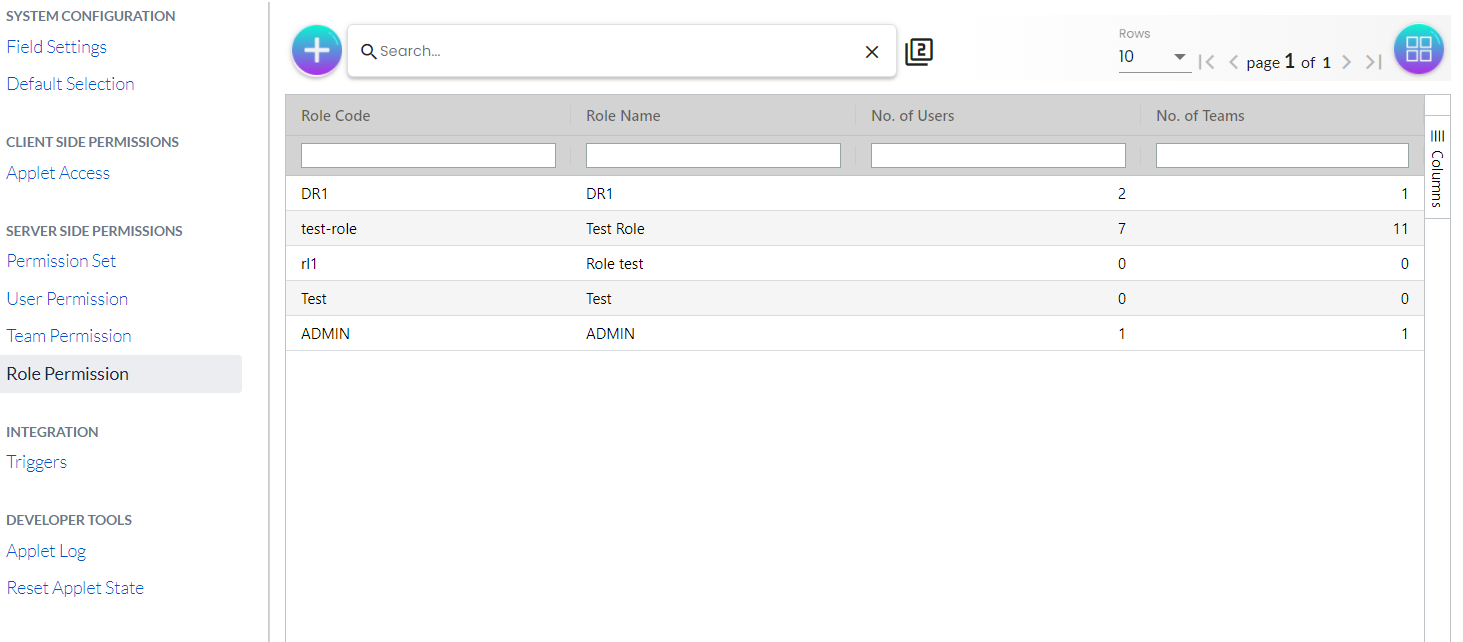
Task: Go to Triggers under Integration
Action: pyautogui.click(x=37, y=462)
